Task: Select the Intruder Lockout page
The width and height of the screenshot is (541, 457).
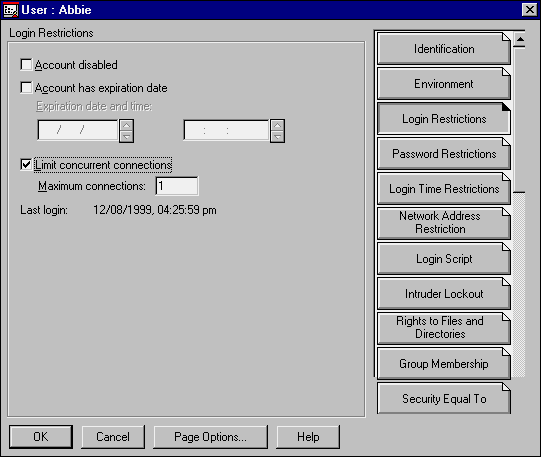Action: click(444, 294)
